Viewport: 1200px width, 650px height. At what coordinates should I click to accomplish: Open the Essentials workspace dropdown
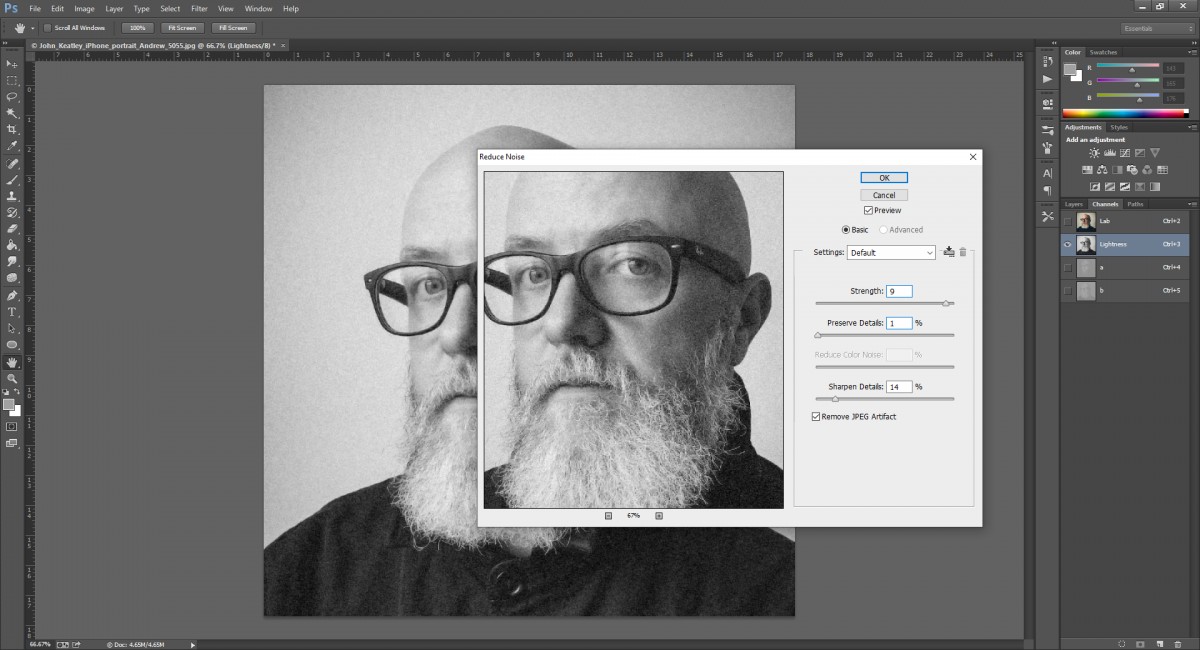(x=1156, y=28)
